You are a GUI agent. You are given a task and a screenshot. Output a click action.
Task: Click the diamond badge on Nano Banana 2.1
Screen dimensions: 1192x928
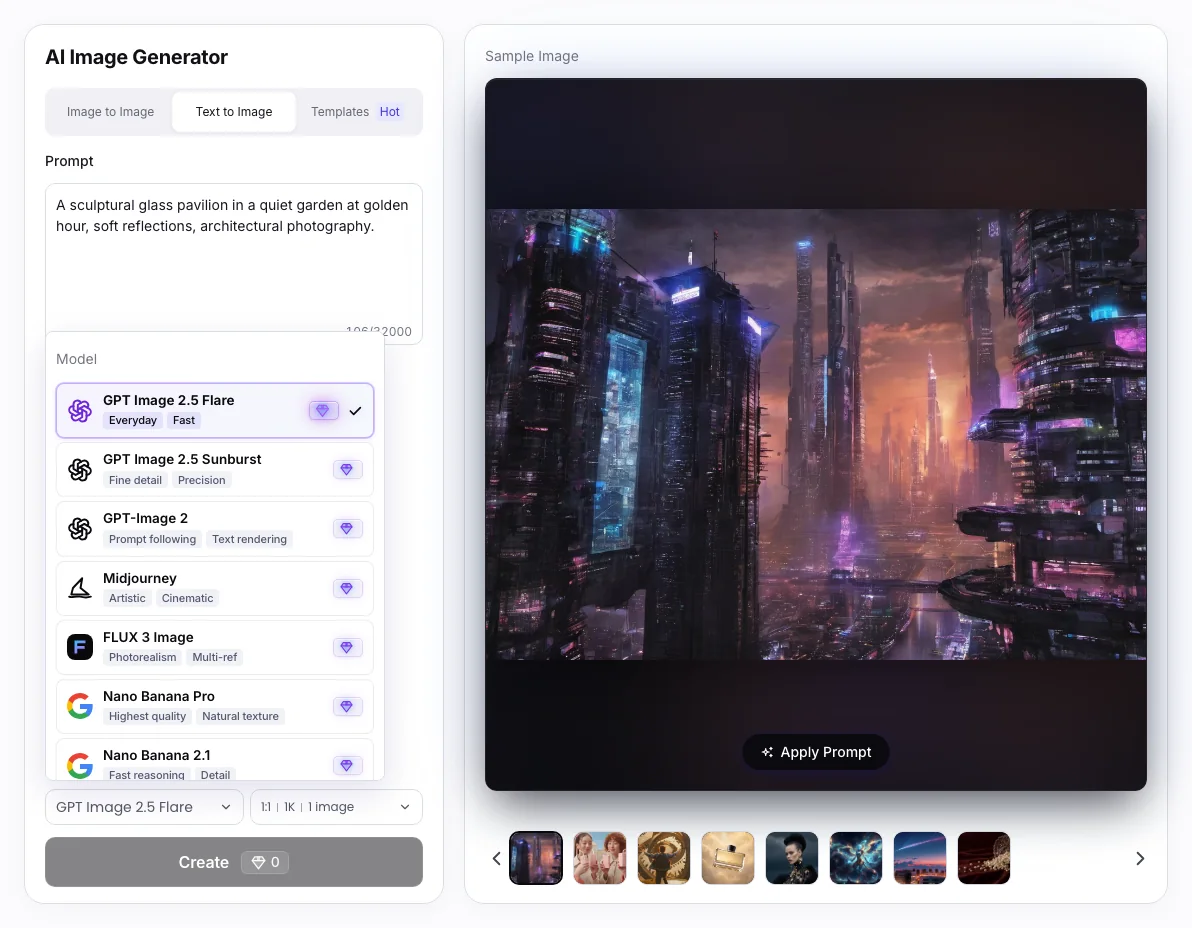coord(347,765)
